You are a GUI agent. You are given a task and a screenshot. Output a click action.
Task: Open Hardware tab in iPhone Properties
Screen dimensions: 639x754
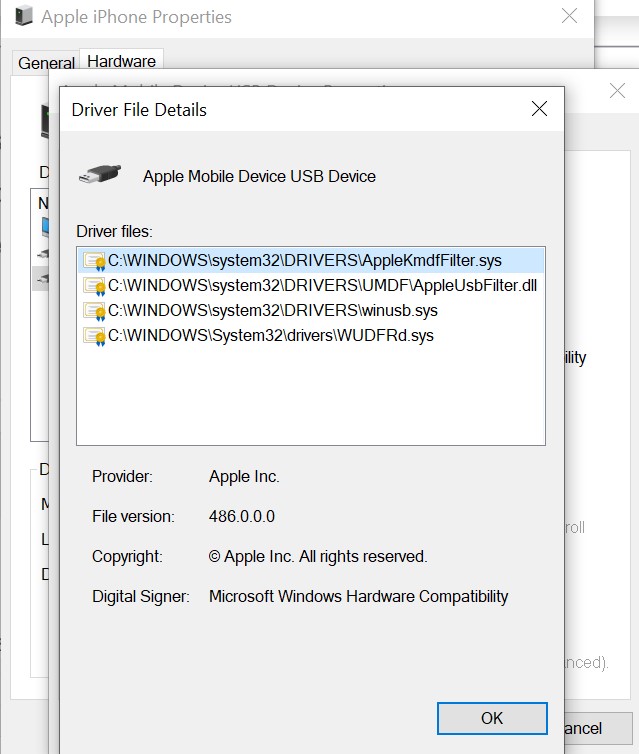click(x=121, y=62)
